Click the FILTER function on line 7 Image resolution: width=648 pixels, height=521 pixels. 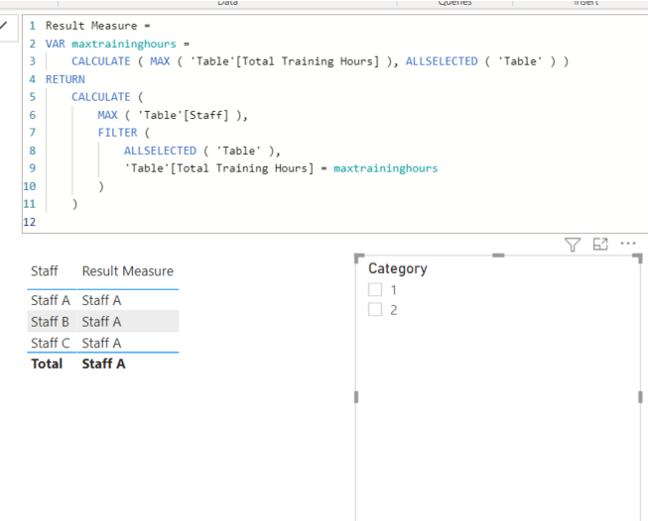[117, 133]
